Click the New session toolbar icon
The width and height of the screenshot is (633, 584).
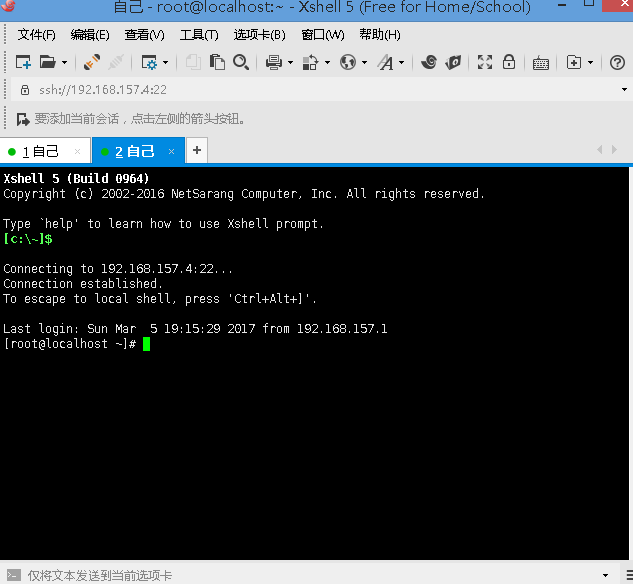click(23, 62)
